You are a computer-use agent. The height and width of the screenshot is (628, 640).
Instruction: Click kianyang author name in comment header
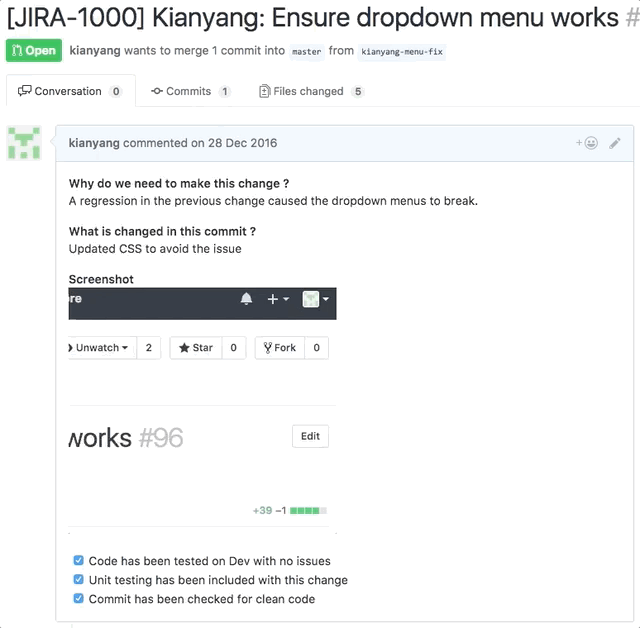(94, 143)
